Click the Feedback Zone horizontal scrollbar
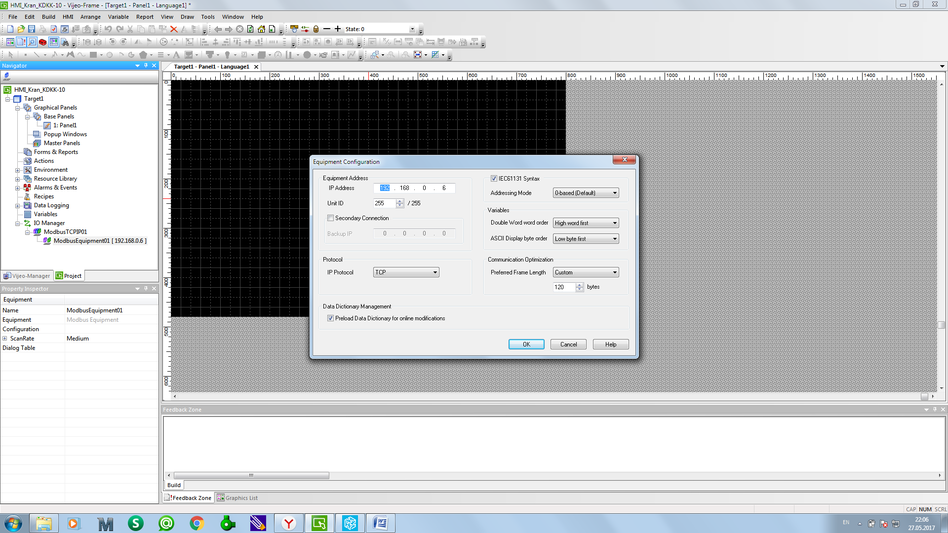The image size is (948, 533). [250, 476]
